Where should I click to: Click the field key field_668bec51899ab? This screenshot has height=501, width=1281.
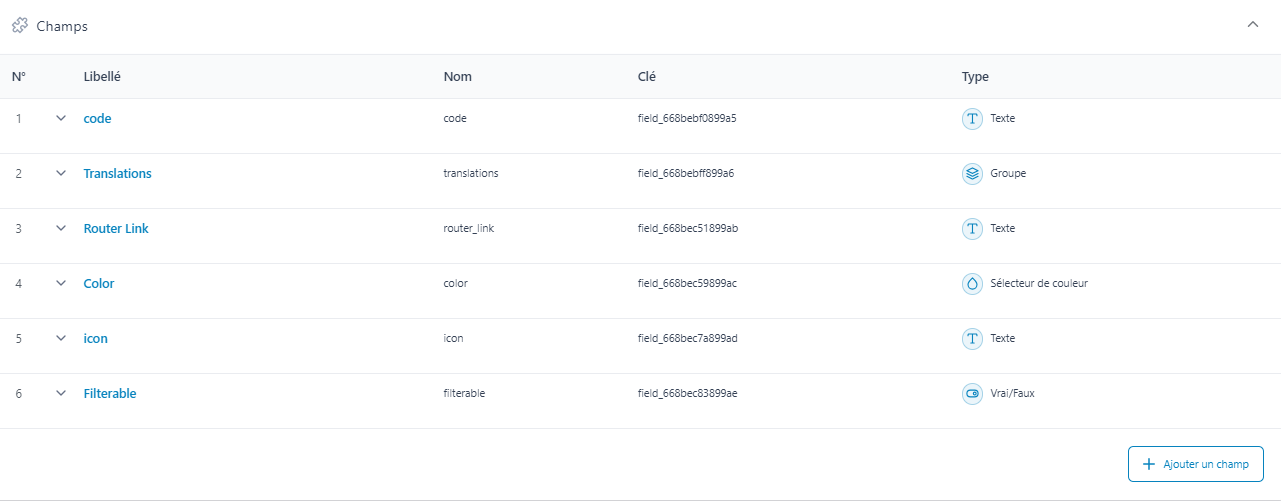click(x=687, y=228)
